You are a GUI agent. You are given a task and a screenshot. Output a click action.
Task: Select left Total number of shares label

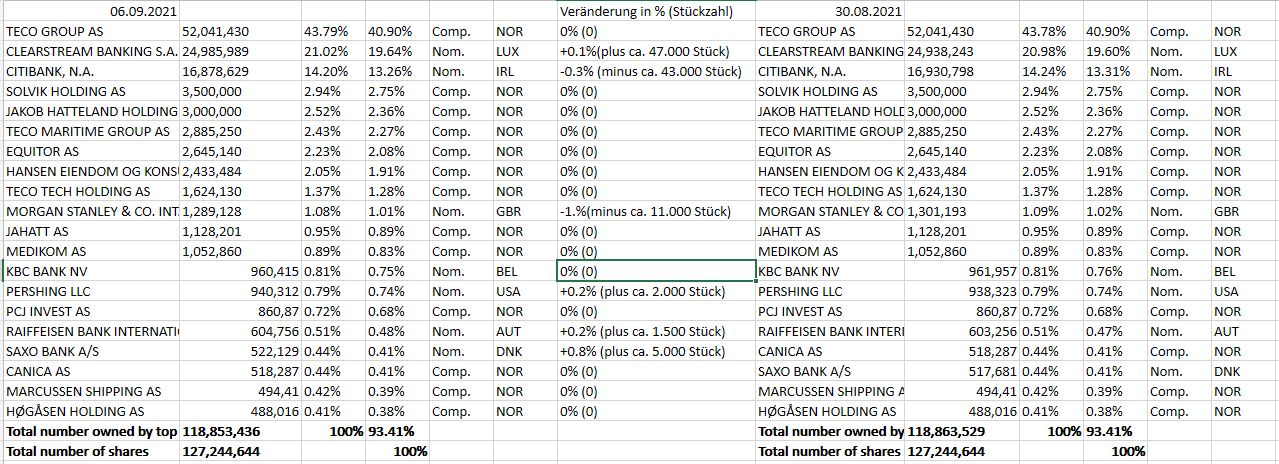pos(91,451)
